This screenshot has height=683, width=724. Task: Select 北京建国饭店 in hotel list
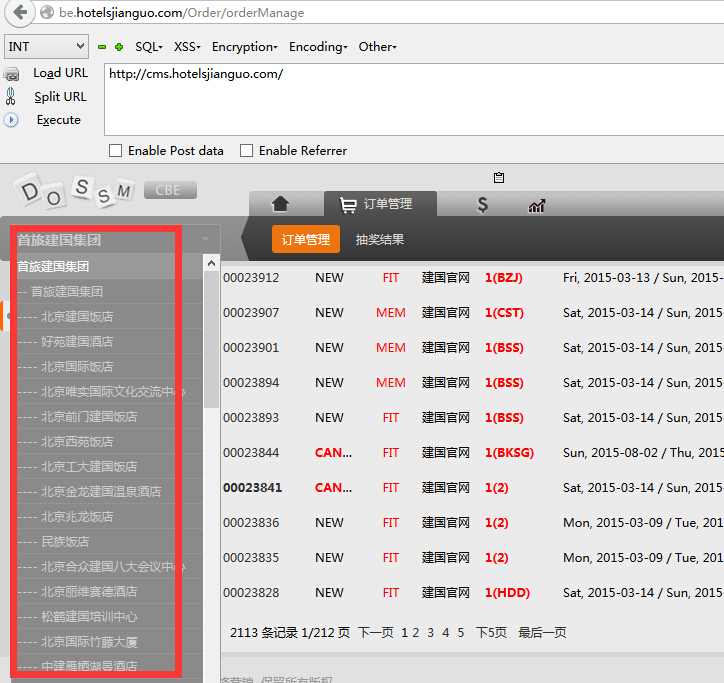point(77,317)
